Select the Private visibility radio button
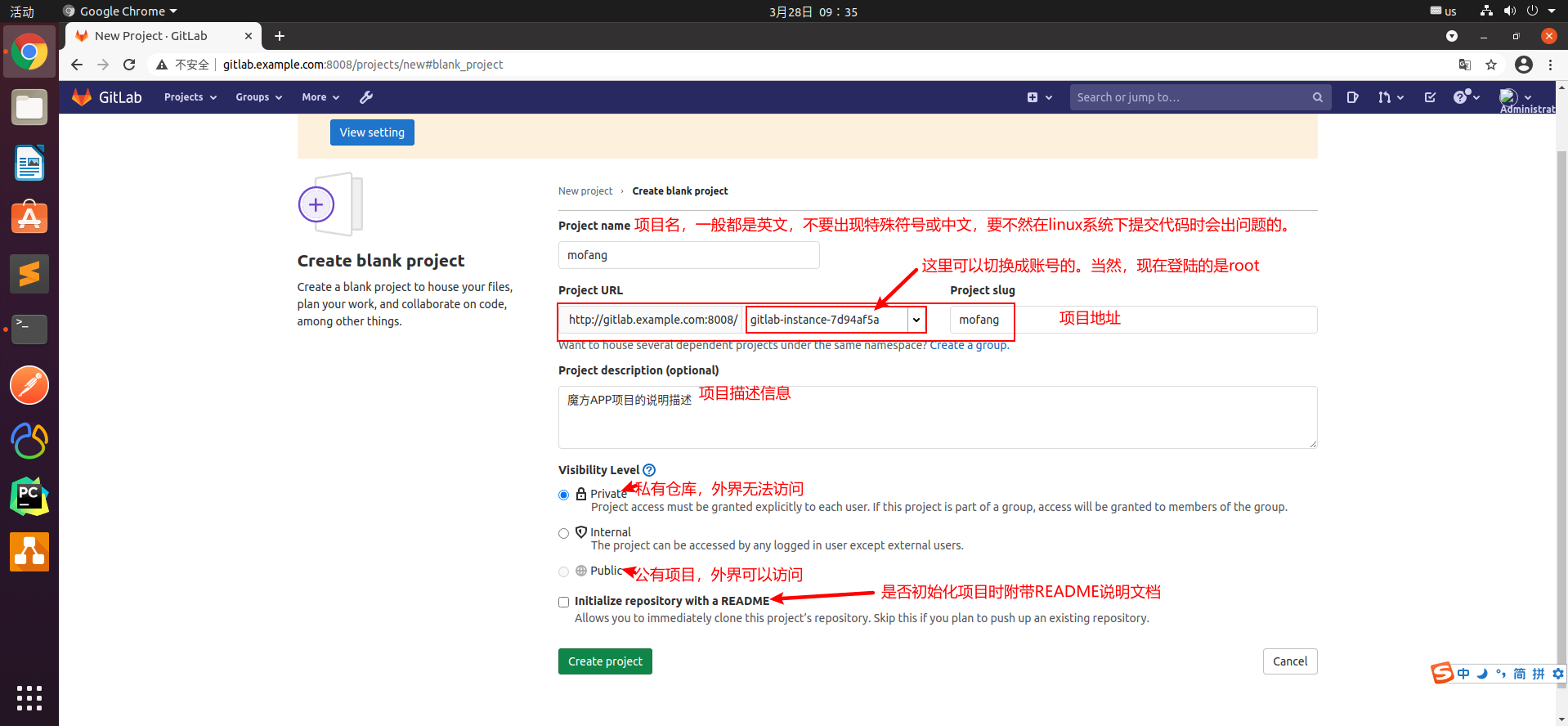 (x=564, y=495)
